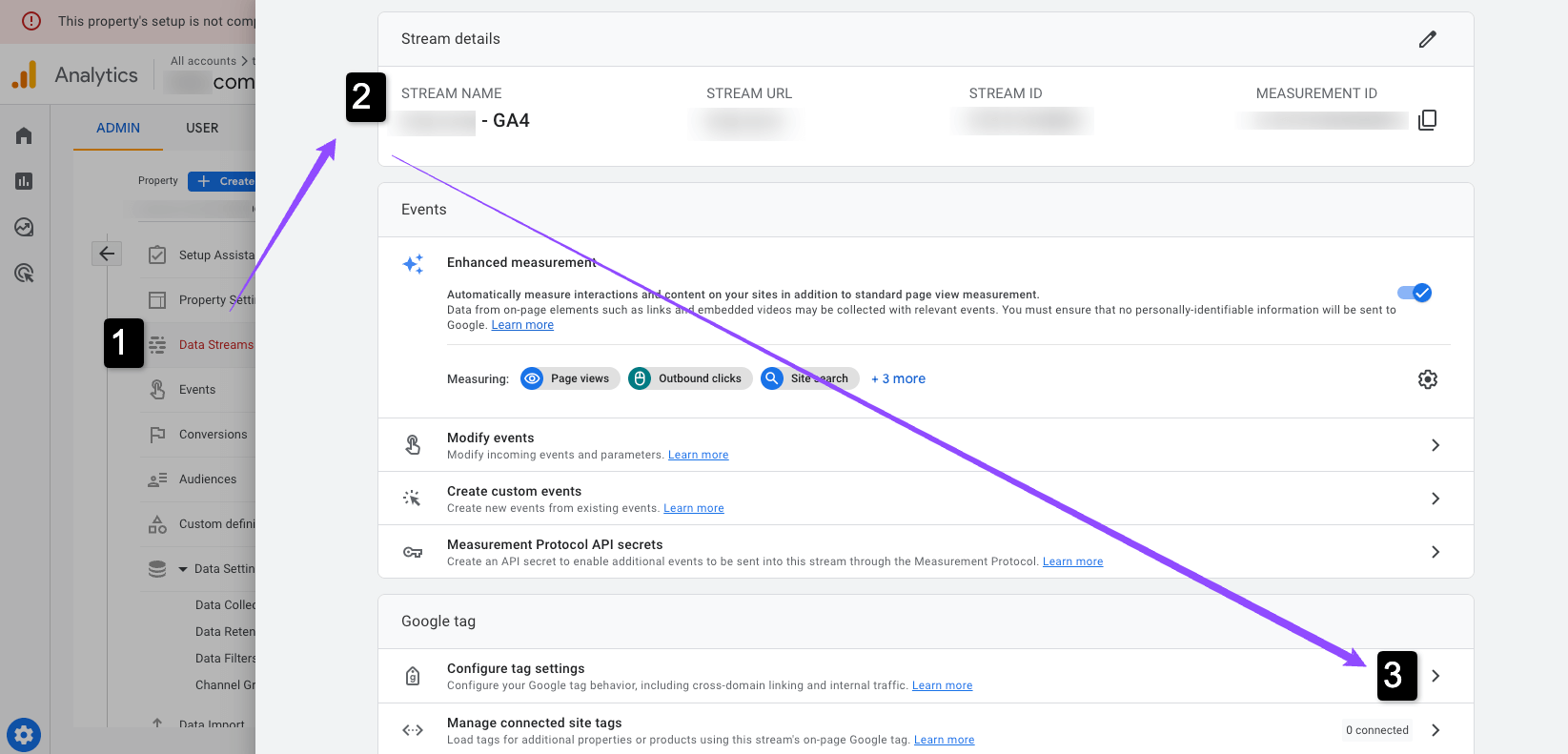
Task: Click Configure tag settings tag icon
Action: coord(413,676)
